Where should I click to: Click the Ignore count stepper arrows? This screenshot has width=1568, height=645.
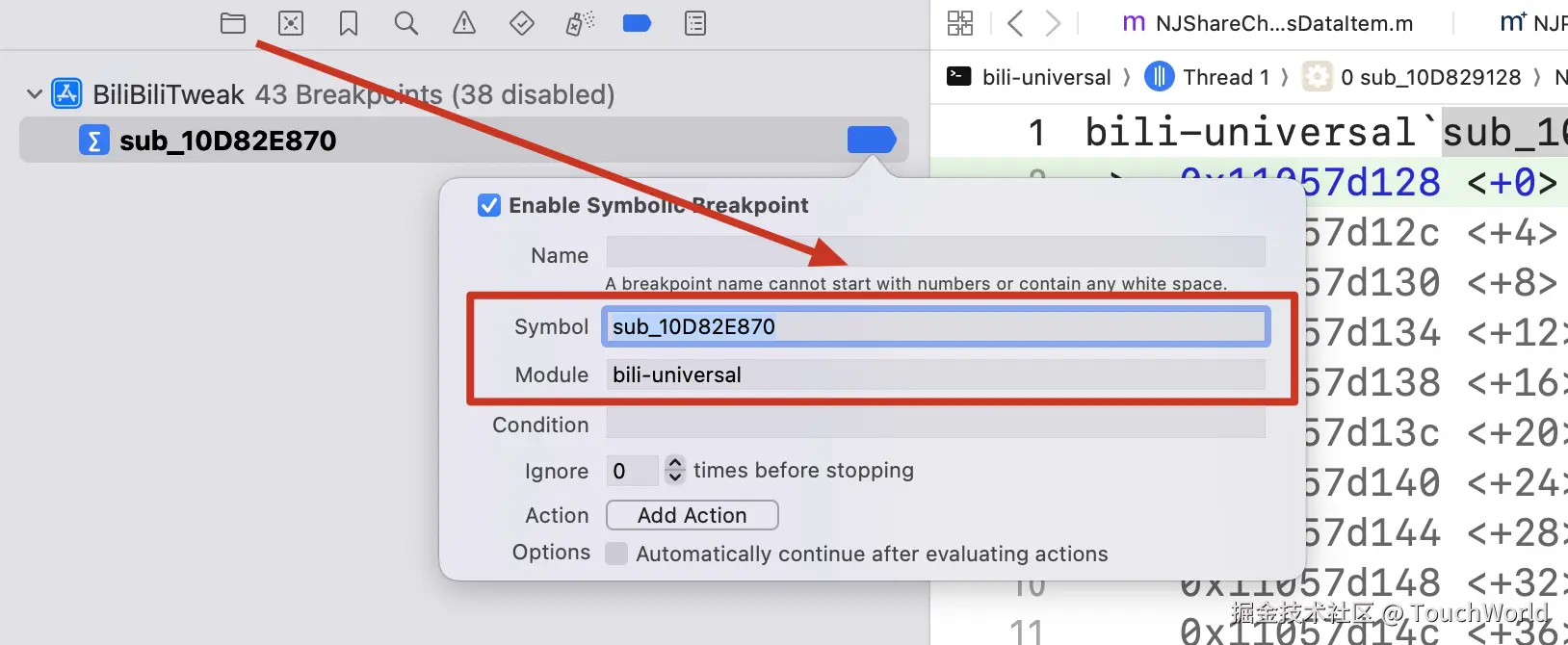click(675, 470)
